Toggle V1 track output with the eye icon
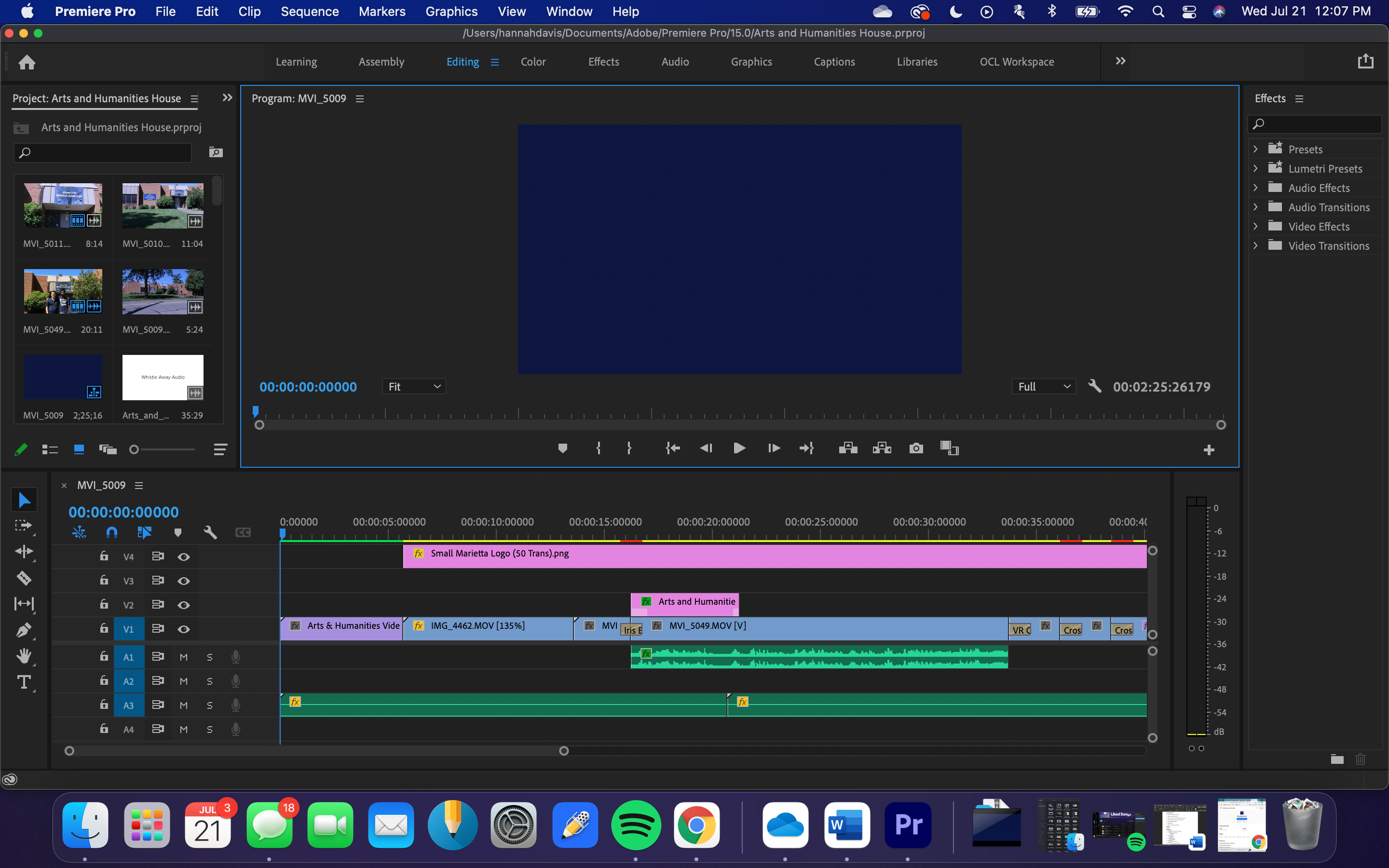This screenshot has width=1389, height=868. pyautogui.click(x=183, y=629)
